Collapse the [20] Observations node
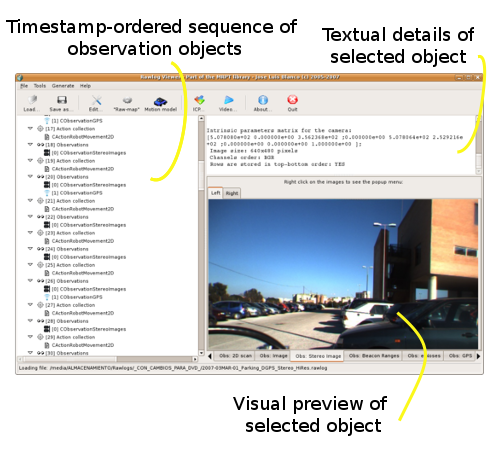Screen dimensions: 500x450 [x=30, y=176]
